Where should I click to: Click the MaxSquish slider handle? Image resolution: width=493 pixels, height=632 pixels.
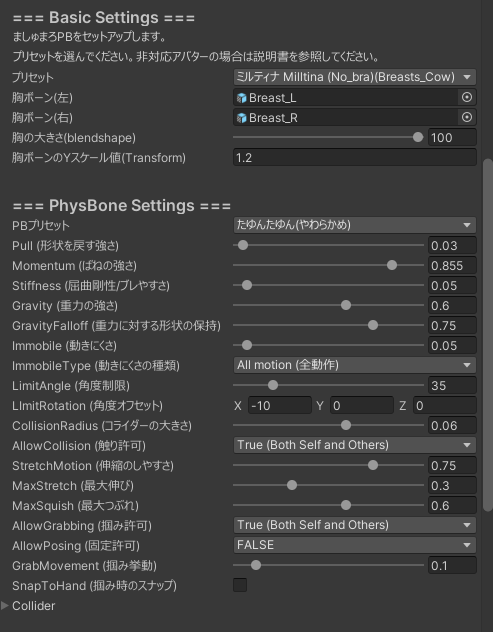[346, 505]
